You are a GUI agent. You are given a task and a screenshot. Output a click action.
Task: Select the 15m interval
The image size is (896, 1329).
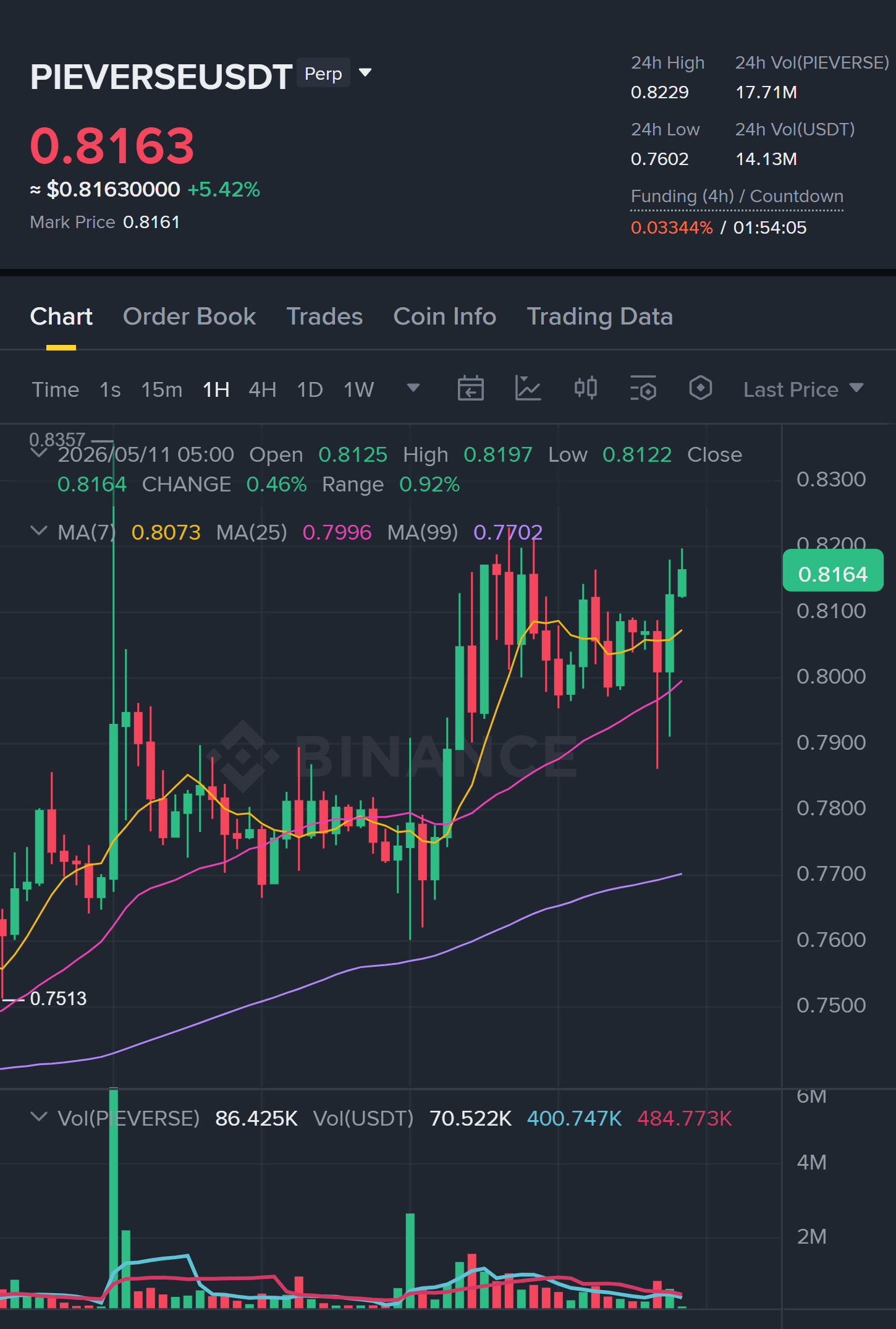(x=162, y=389)
